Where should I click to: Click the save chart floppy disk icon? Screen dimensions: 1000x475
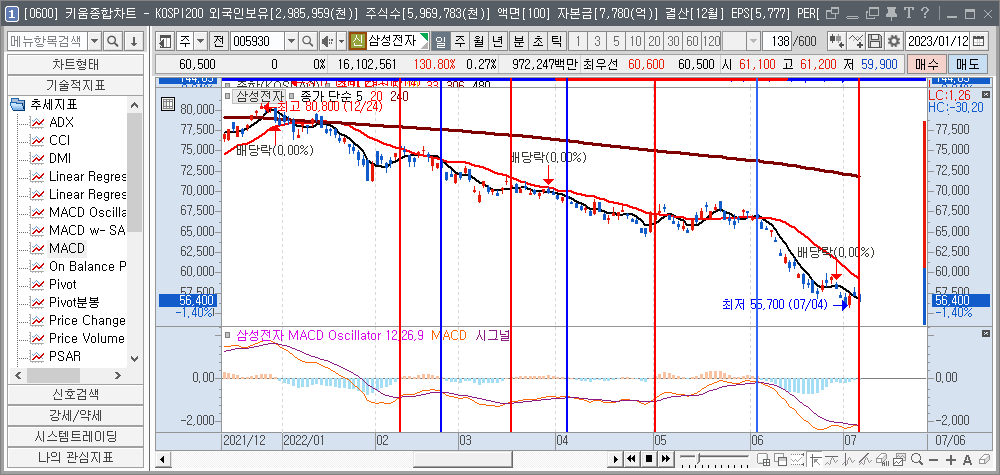tap(875, 41)
